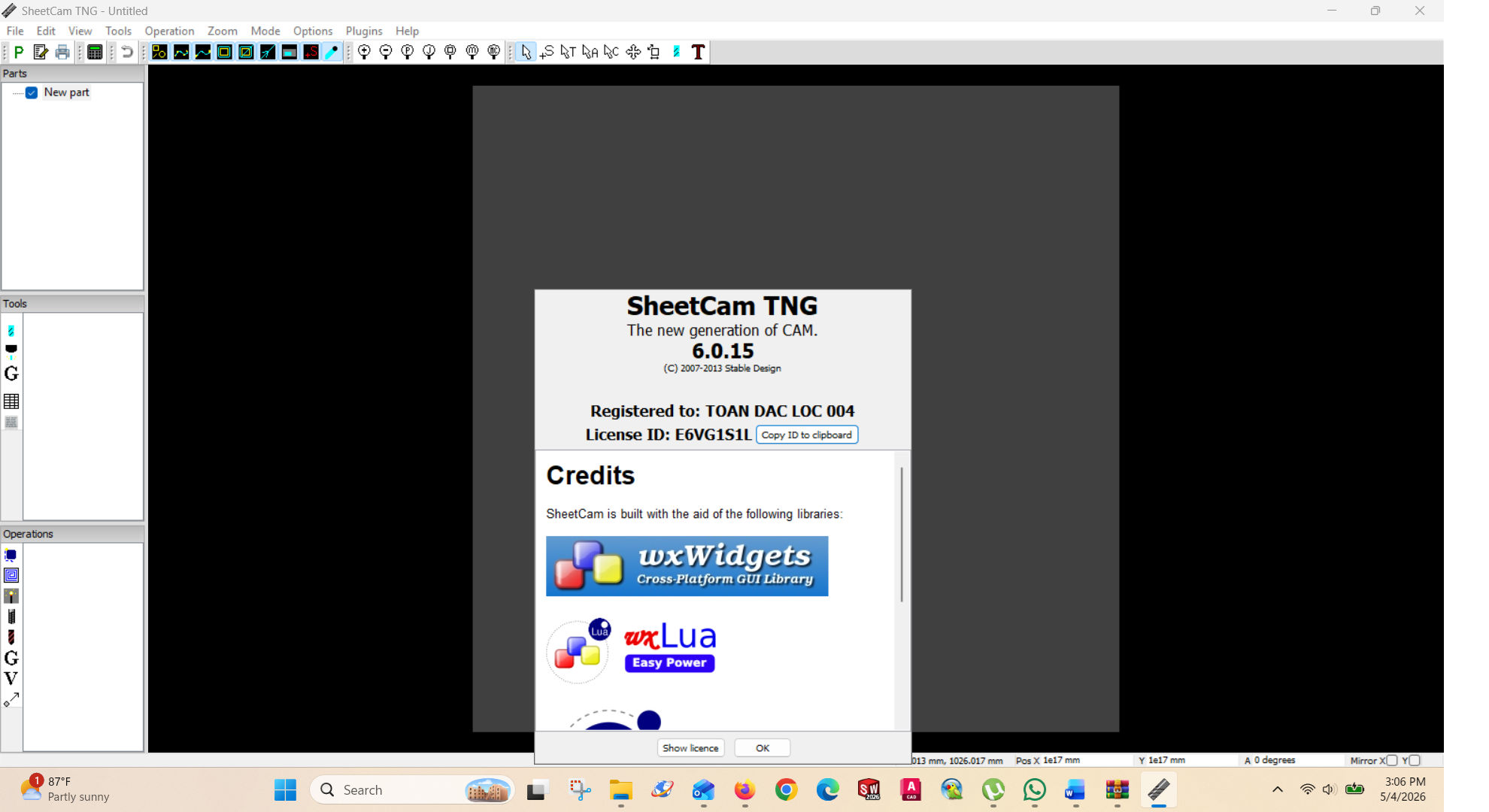Click the black jet tool icon in Tools panel

(x=11, y=350)
